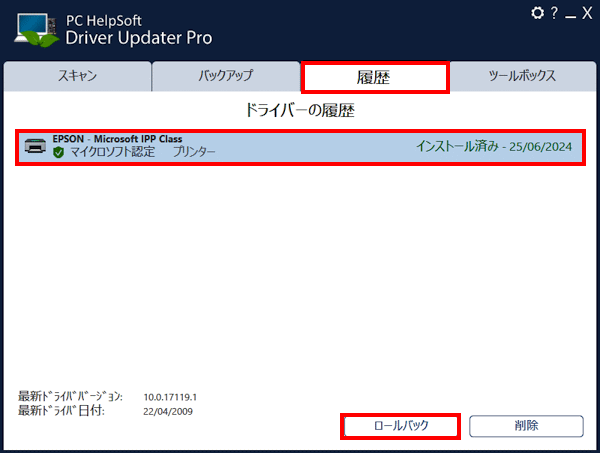Select the 履歴 tab
600x453 pixels.
click(x=375, y=77)
